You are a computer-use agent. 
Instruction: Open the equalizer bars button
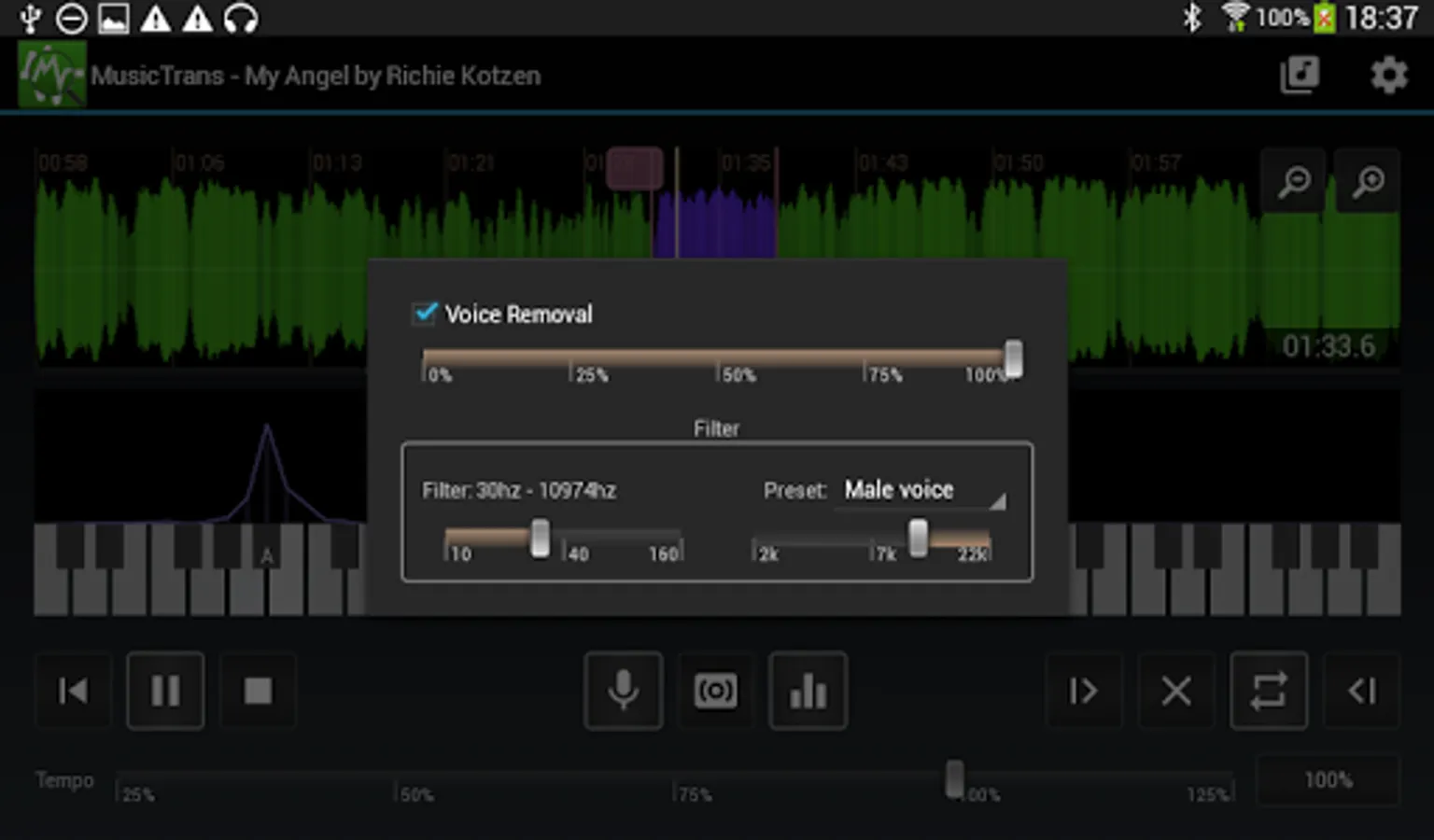pyautogui.click(x=808, y=691)
